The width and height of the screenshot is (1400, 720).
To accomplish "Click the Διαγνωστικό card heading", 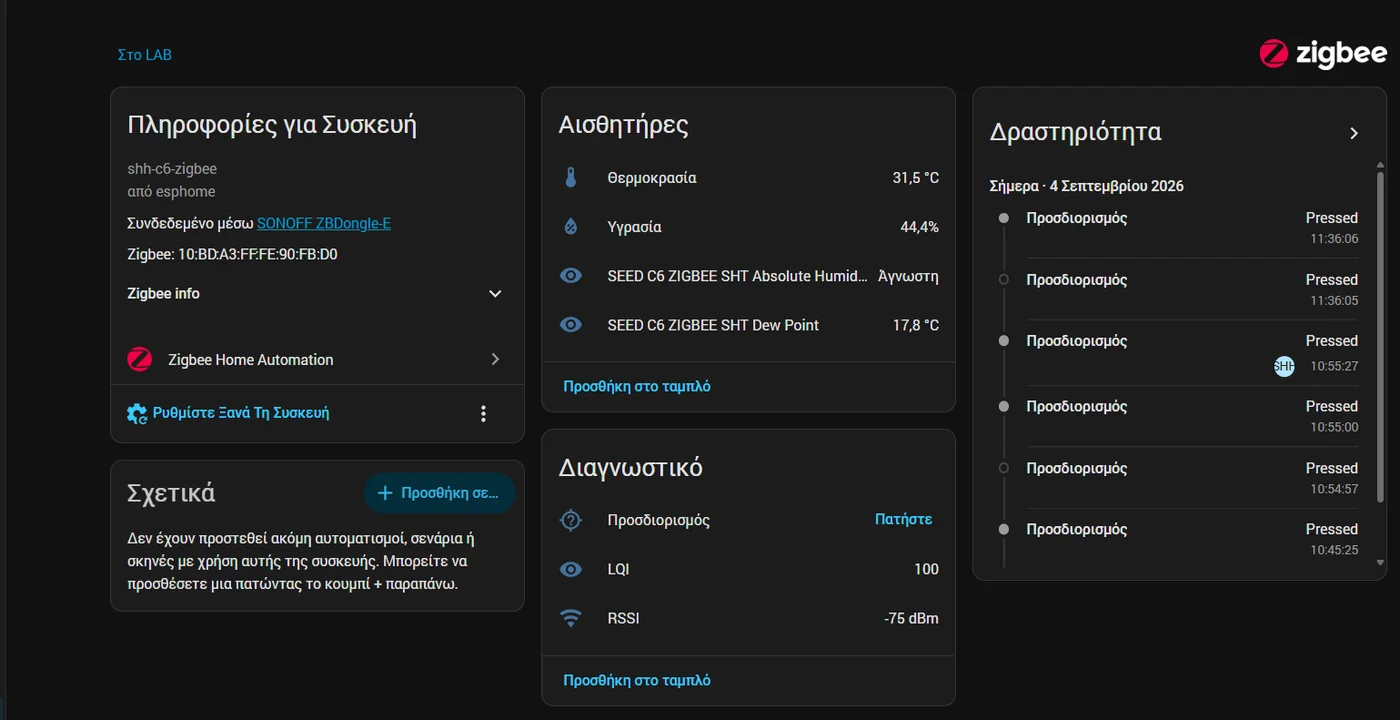I will [631, 467].
